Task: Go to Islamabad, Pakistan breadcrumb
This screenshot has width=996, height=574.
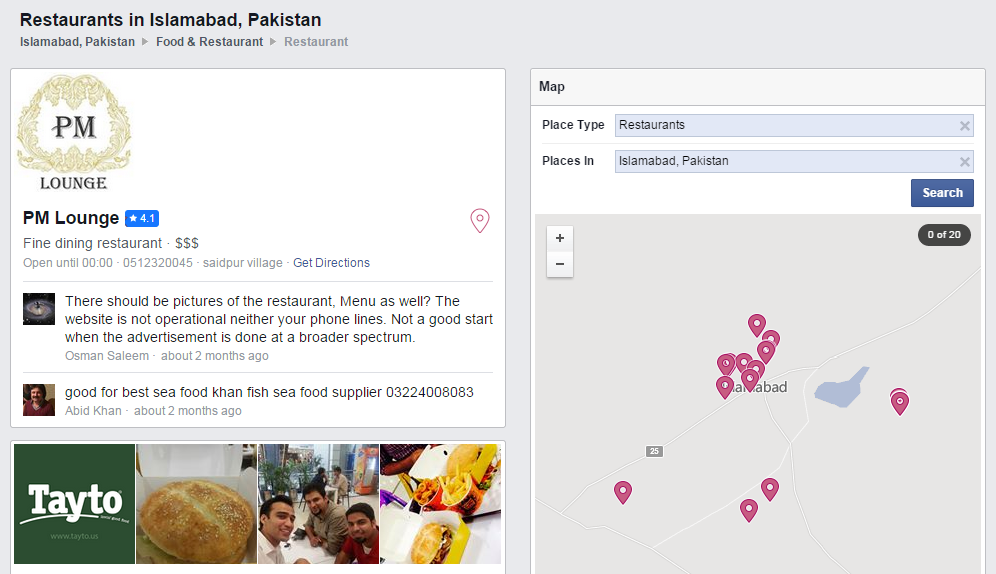Action: [x=77, y=42]
